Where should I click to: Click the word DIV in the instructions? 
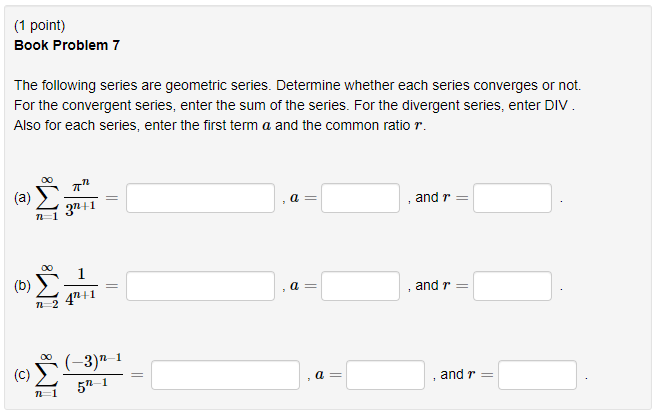[556, 105]
